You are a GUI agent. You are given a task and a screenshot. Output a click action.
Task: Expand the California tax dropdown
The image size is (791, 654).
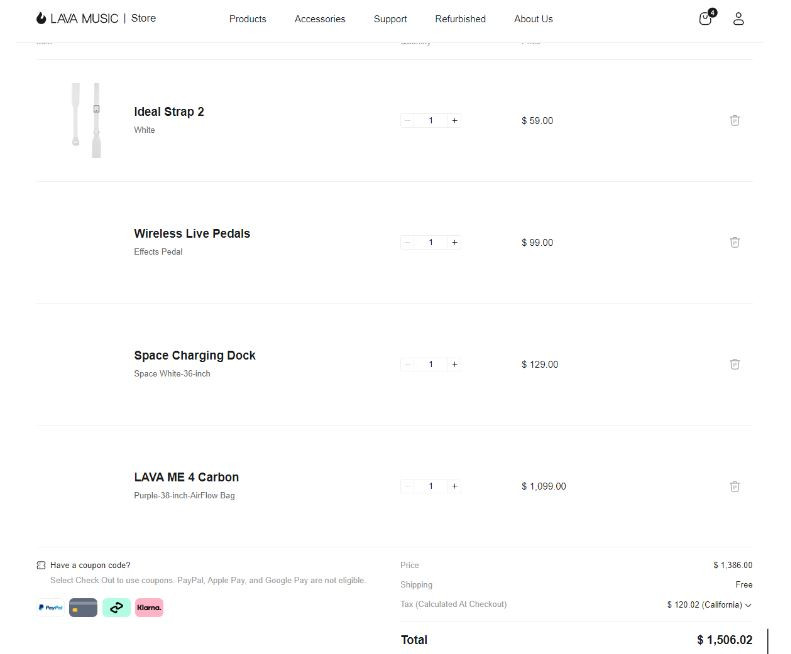pyautogui.click(x=748, y=605)
